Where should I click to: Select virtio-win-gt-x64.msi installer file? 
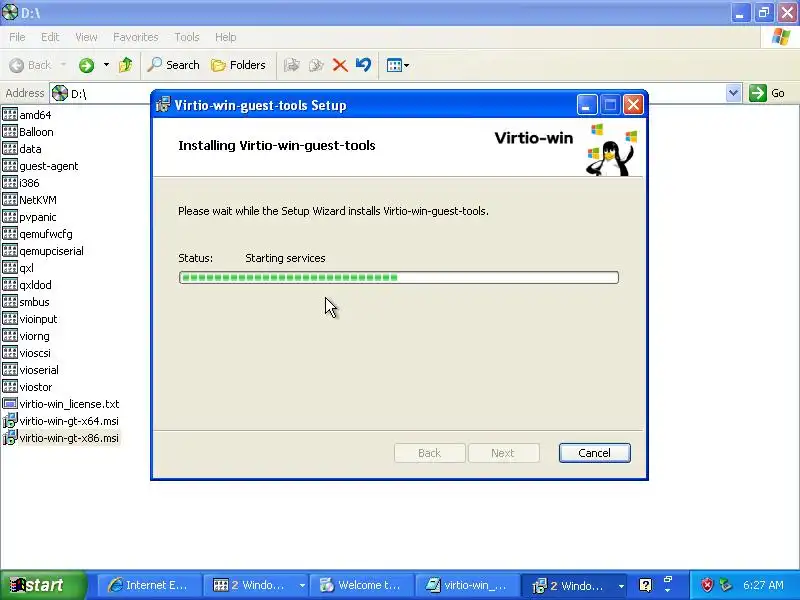point(61,421)
